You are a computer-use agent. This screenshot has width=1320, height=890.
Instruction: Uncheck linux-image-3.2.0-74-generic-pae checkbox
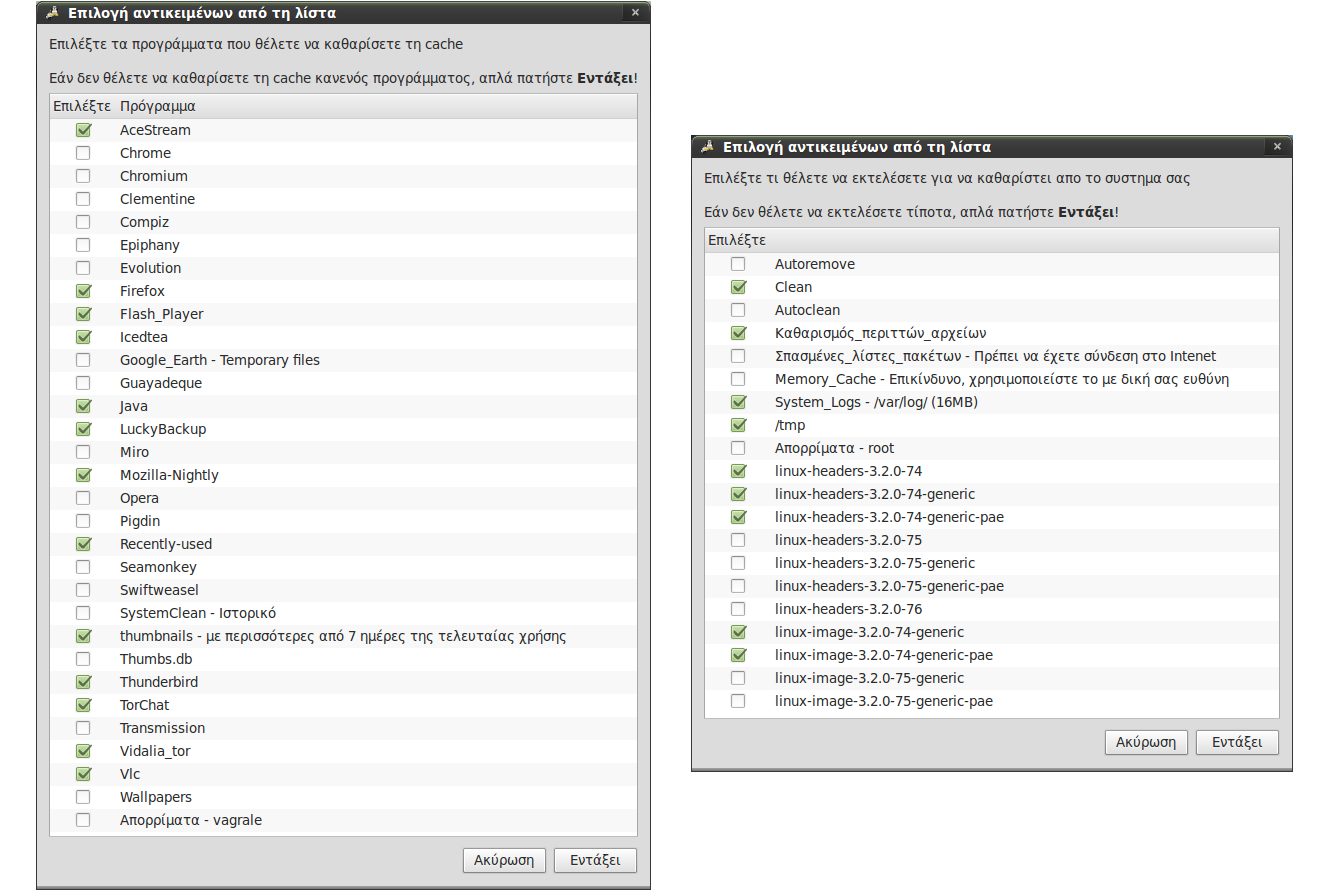pyautogui.click(x=738, y=655)
